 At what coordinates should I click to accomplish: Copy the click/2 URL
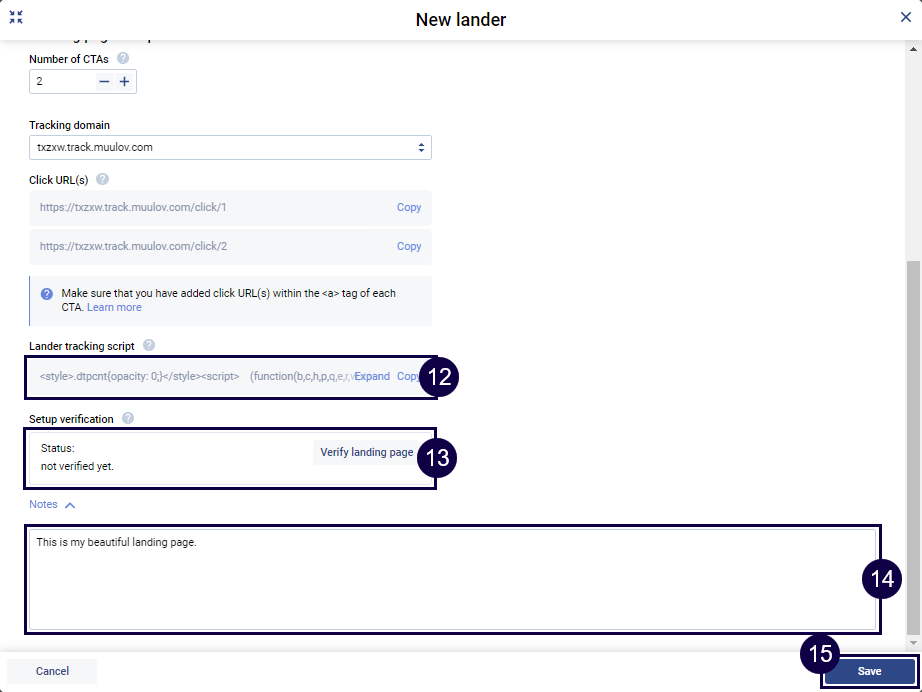[x=409, y=246]
